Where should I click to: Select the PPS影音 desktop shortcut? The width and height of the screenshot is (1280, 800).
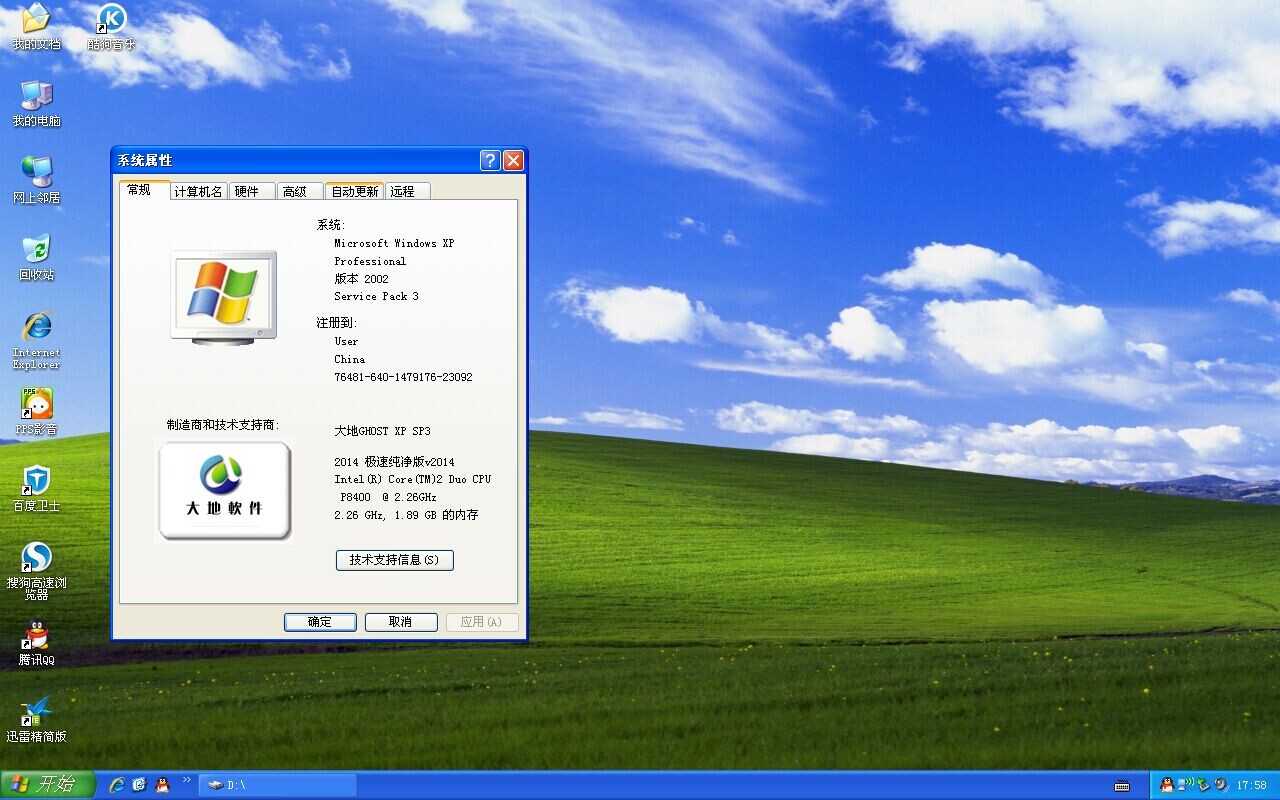pyautogui.click(x=36, y=411)
